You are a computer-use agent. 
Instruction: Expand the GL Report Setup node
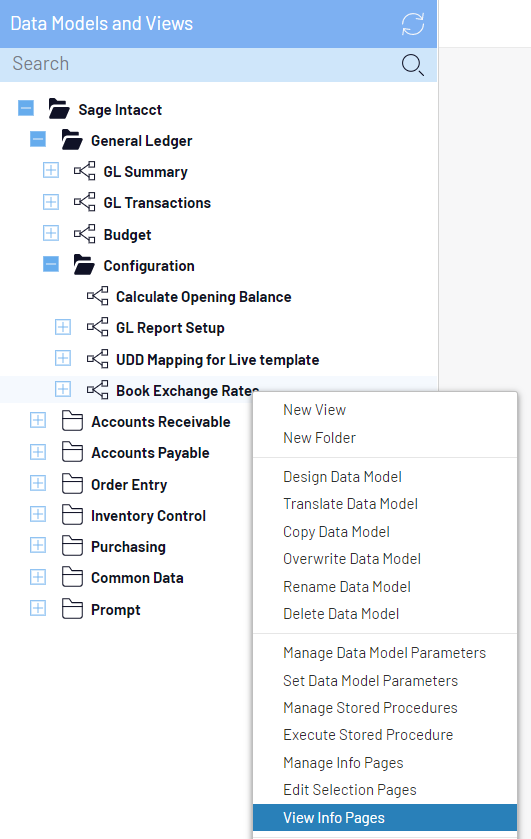(x=63, y=327)
